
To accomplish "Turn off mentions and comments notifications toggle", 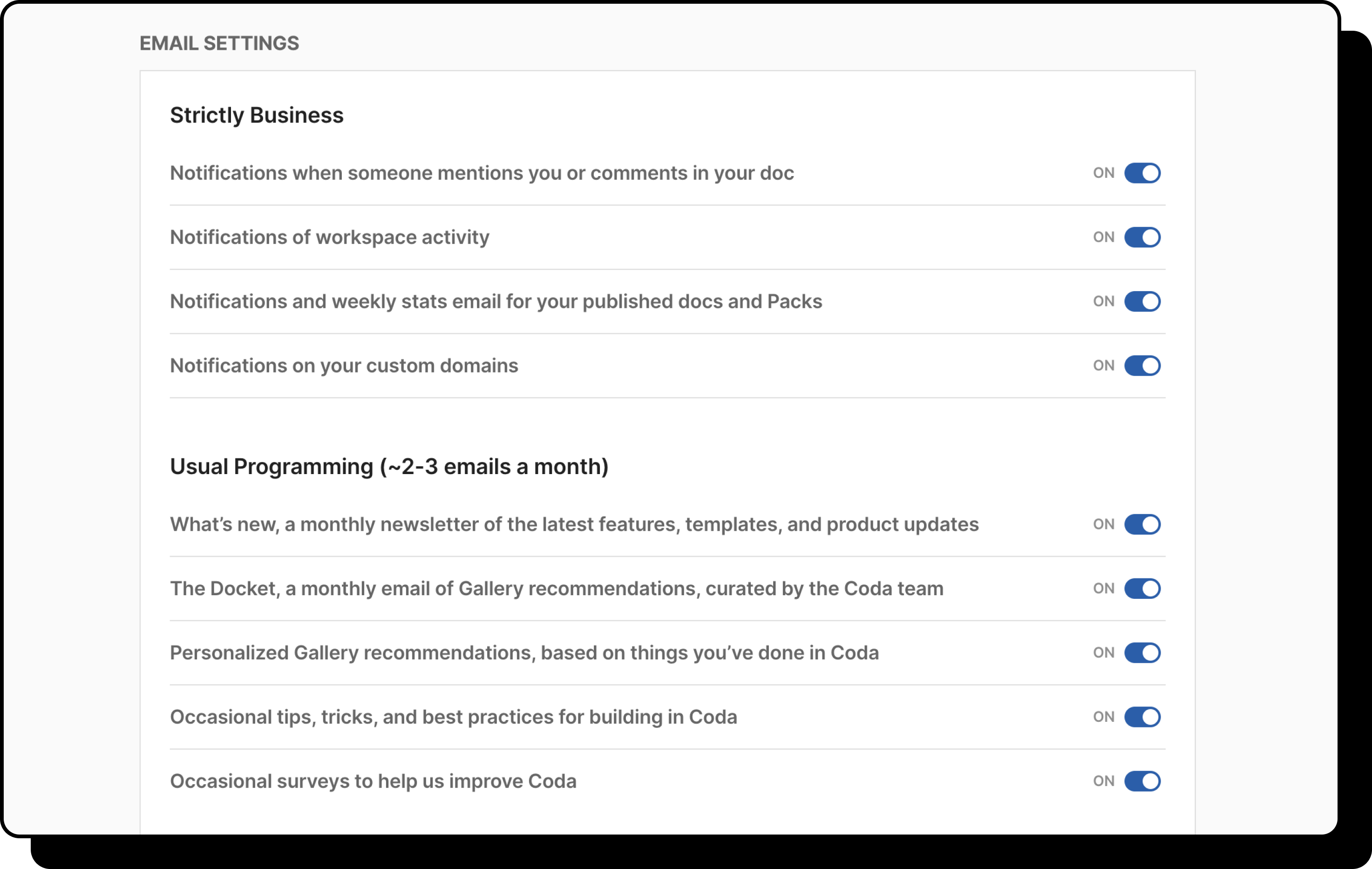I will point(1142,173).
